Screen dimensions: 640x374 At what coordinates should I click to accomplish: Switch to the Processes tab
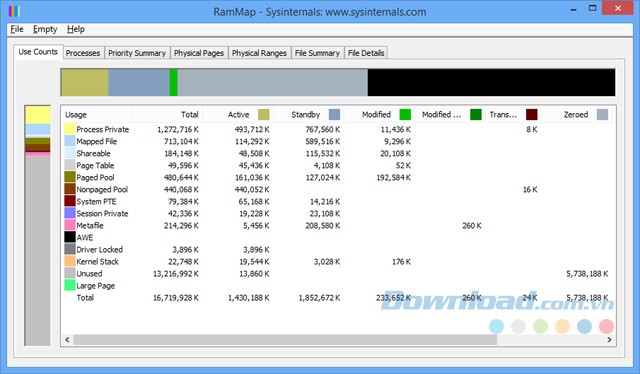click(x=83, y=53)
